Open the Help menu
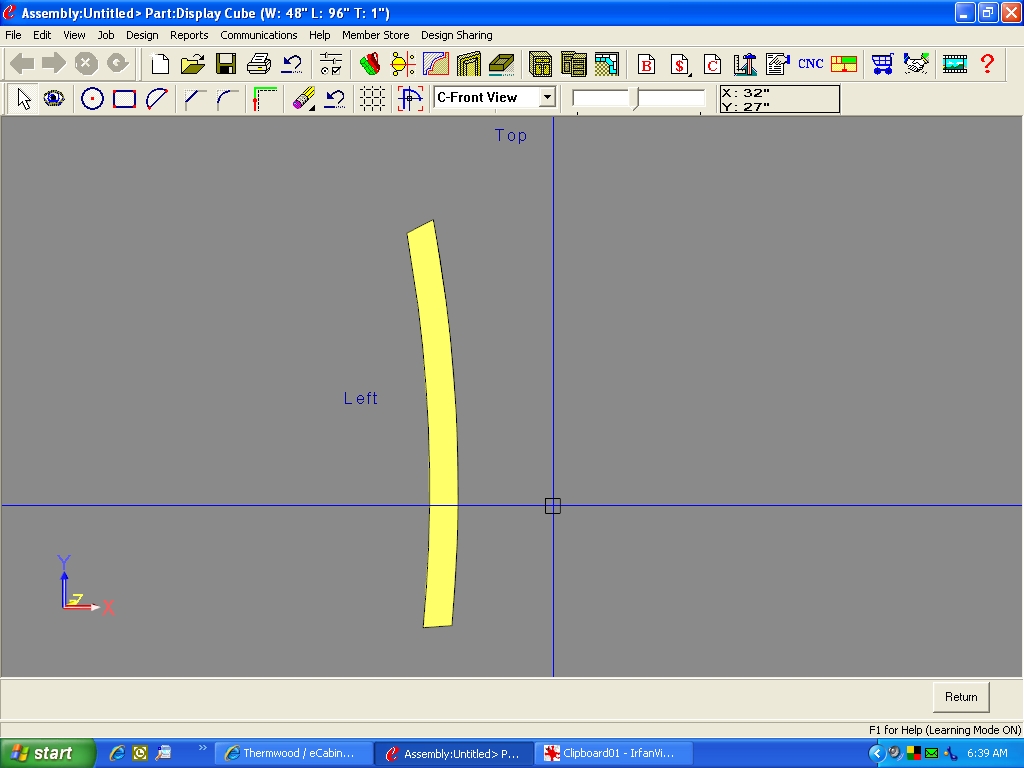 tap(319, 35)
